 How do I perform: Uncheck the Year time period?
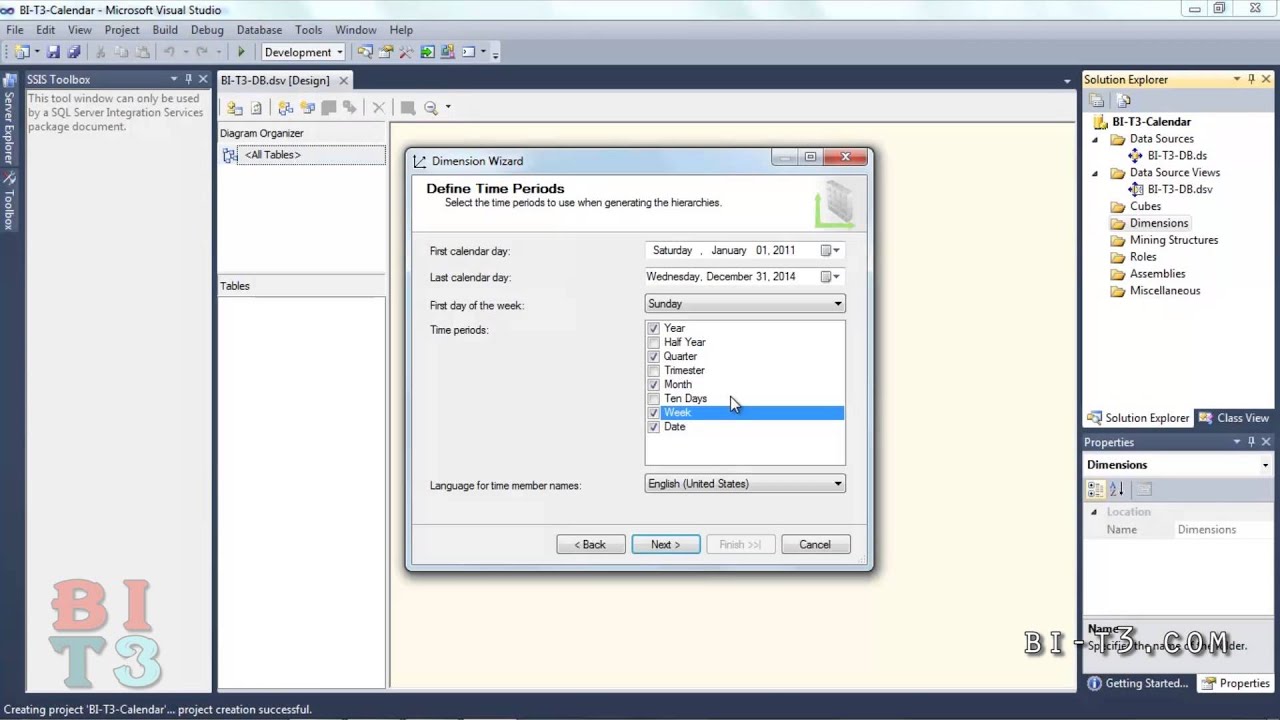[x=654, y=328]
